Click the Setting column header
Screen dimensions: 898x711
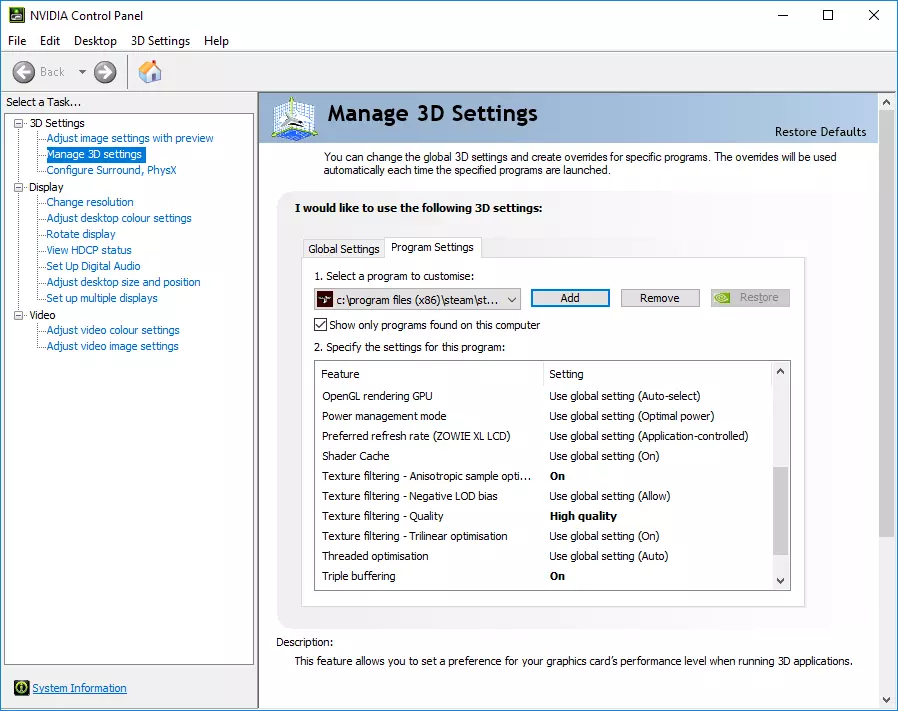pyautogui.click(x=657, y=374)
